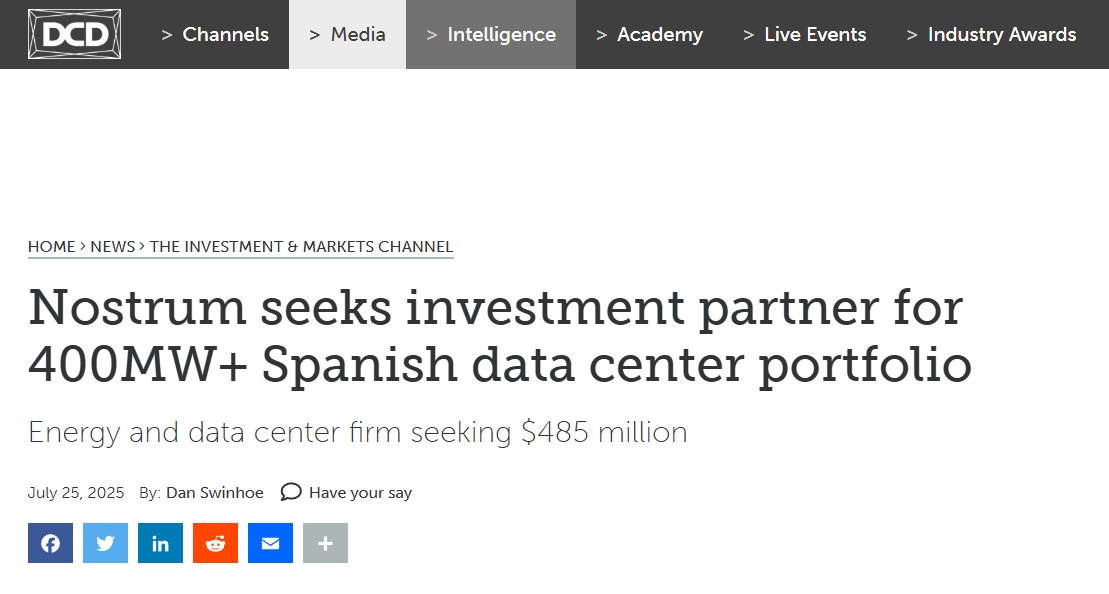Image resolution: width=1109 pixels, height=594 pixels.
Task: Click the Have your say link
Action: pyautogui.click(x=360, y=493)
